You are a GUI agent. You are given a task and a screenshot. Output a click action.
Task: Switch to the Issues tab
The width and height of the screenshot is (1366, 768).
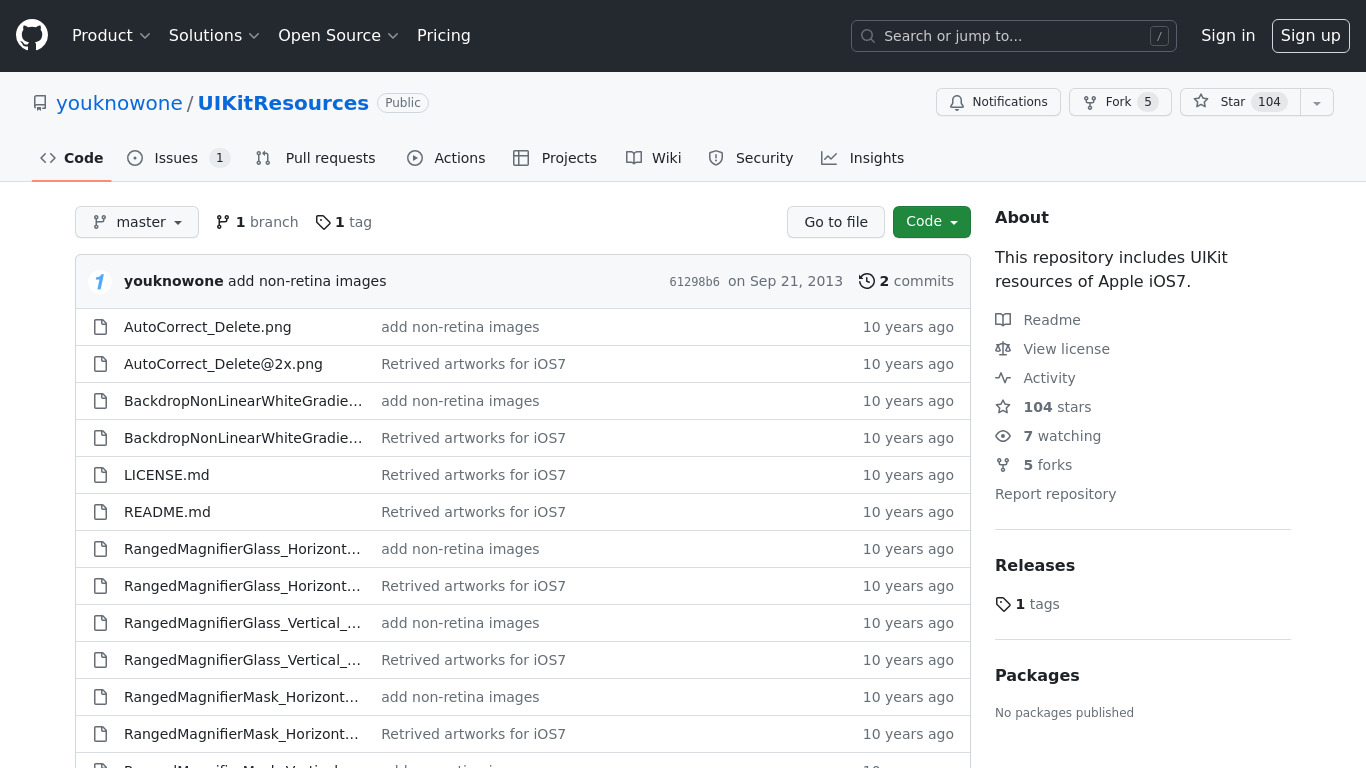[x=177, y=158]
